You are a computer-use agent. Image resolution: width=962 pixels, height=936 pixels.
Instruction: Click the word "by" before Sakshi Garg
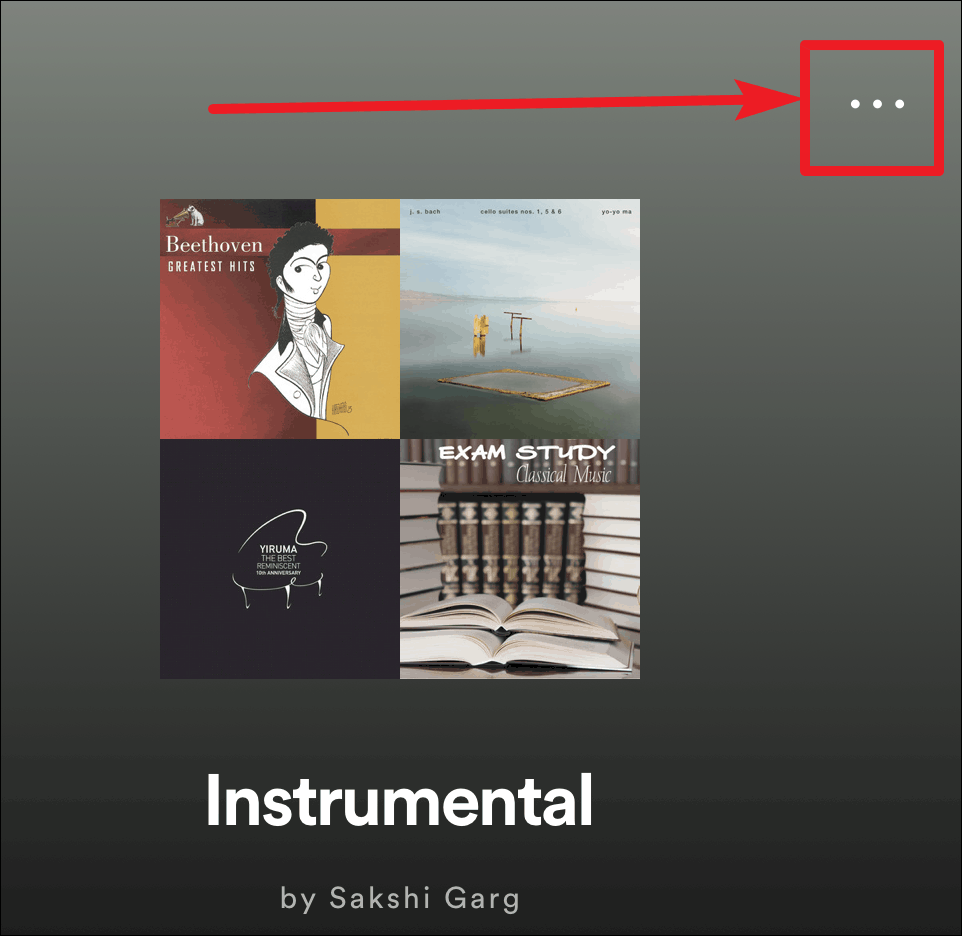[x=298, y=899]
